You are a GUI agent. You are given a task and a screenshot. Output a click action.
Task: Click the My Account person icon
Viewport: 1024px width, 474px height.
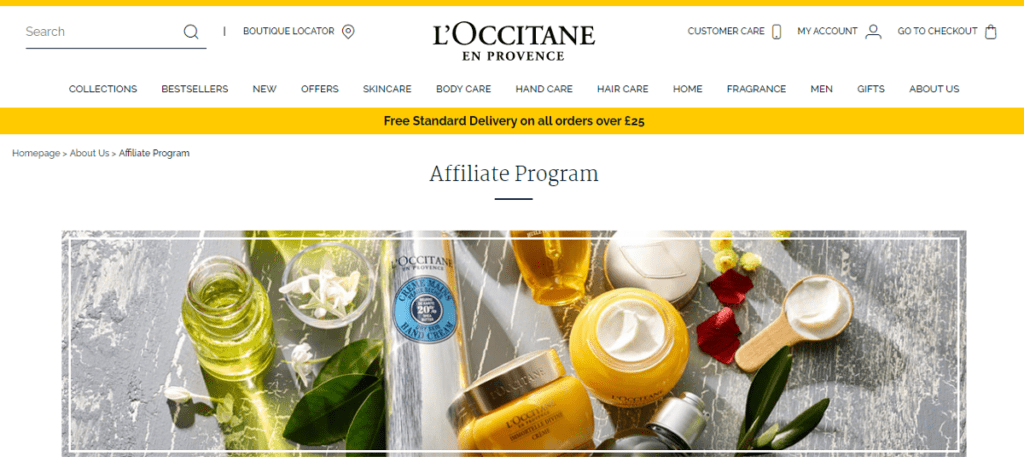pyautogui.click(x=873, y=31)
